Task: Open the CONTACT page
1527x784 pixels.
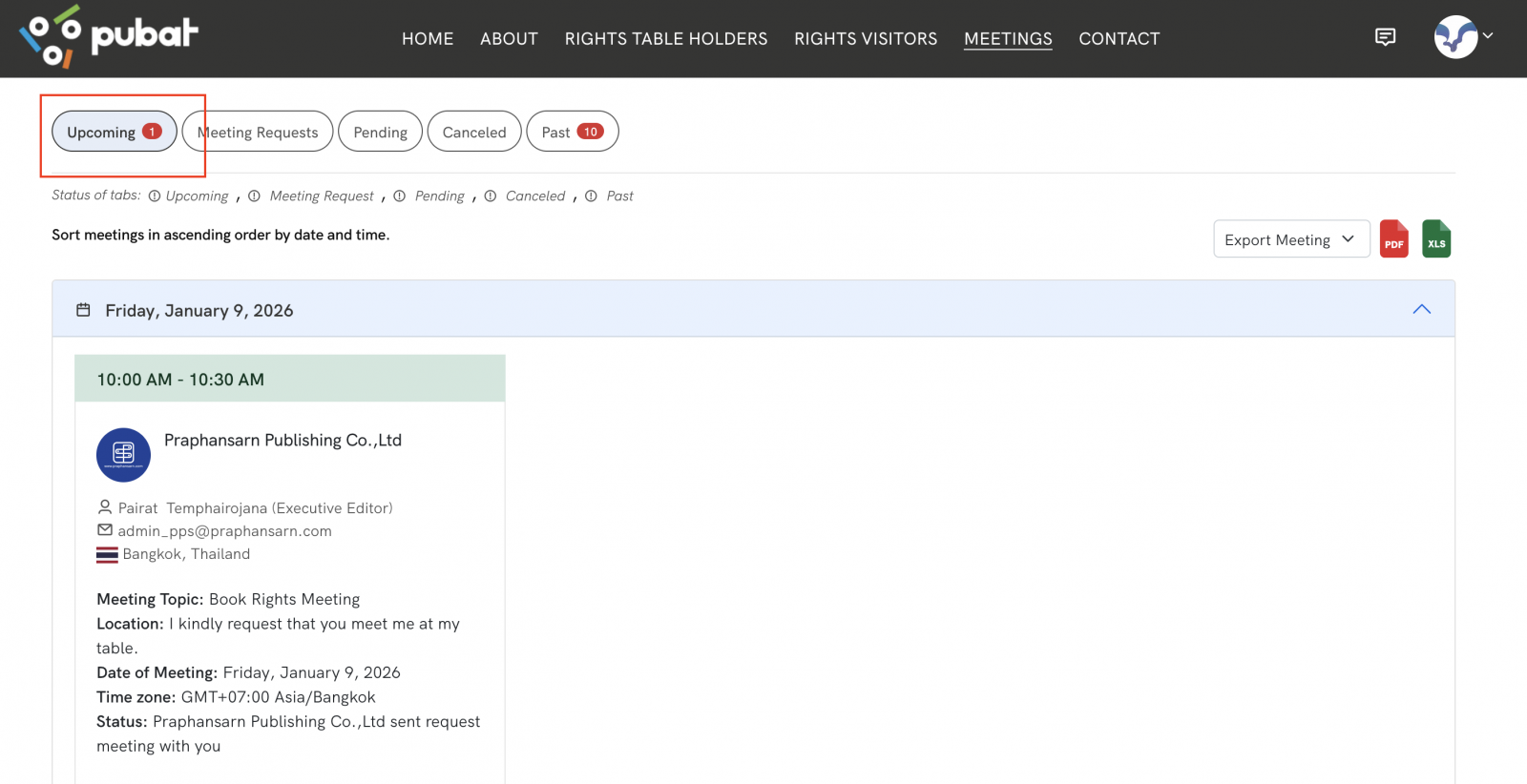Action: click(x=1119, y=39)
